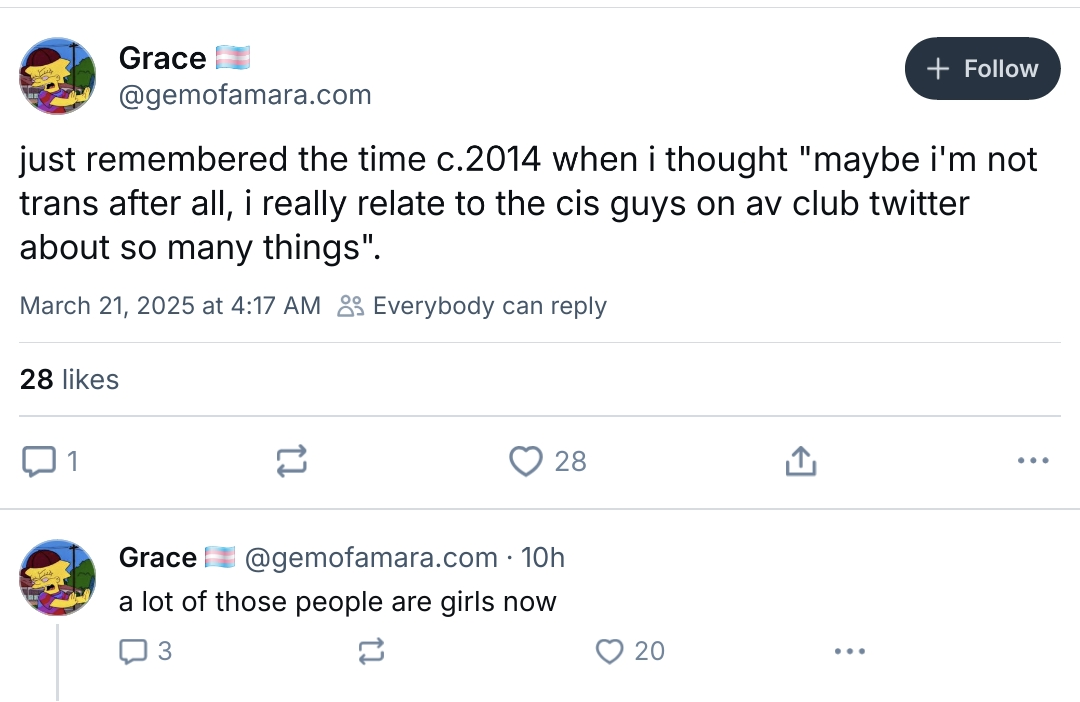Image resolution: width=1080 pixels, height=702 pixels.
Task: Open the @gemofamara.com handle in main post
Action: point(245,95)
